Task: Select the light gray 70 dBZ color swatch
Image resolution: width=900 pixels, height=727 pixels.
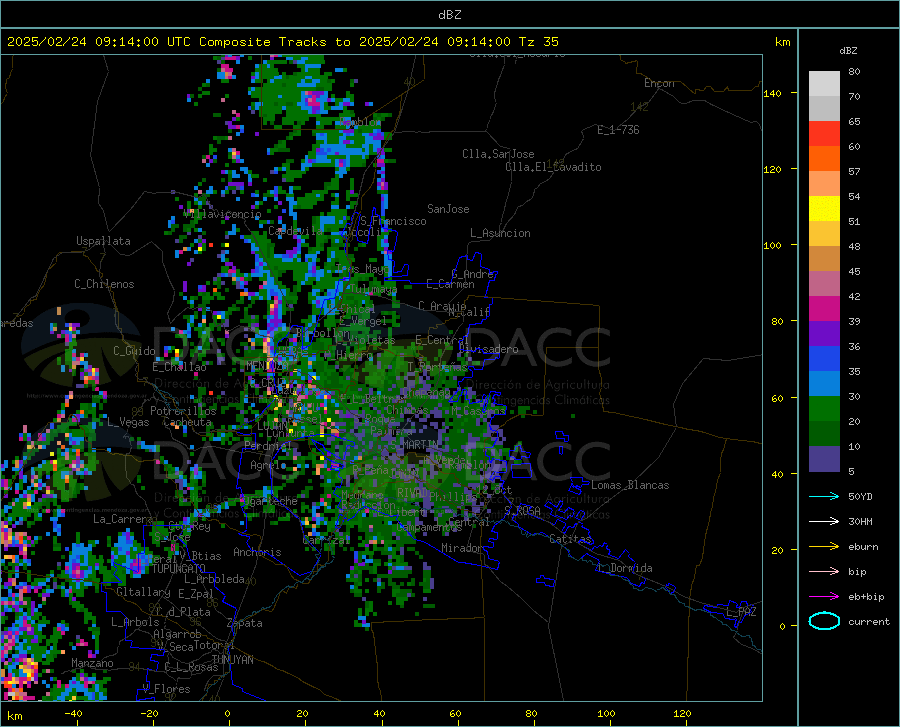Action: pyautogui.click(x=824, y=84)
